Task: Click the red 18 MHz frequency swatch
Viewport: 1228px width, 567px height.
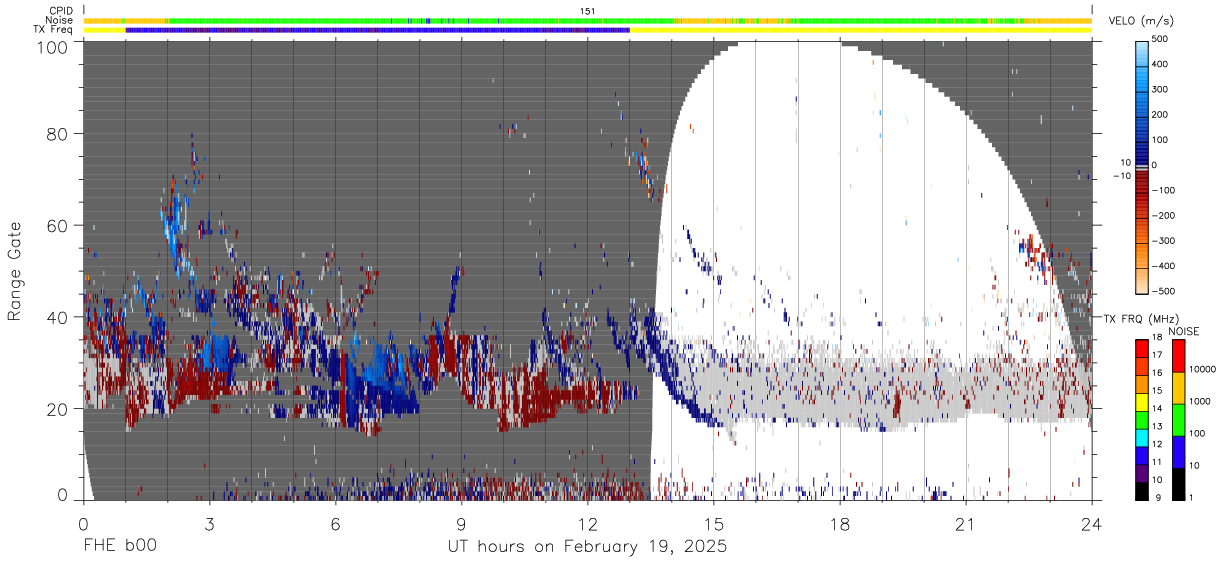Action: coord(1143,346)
